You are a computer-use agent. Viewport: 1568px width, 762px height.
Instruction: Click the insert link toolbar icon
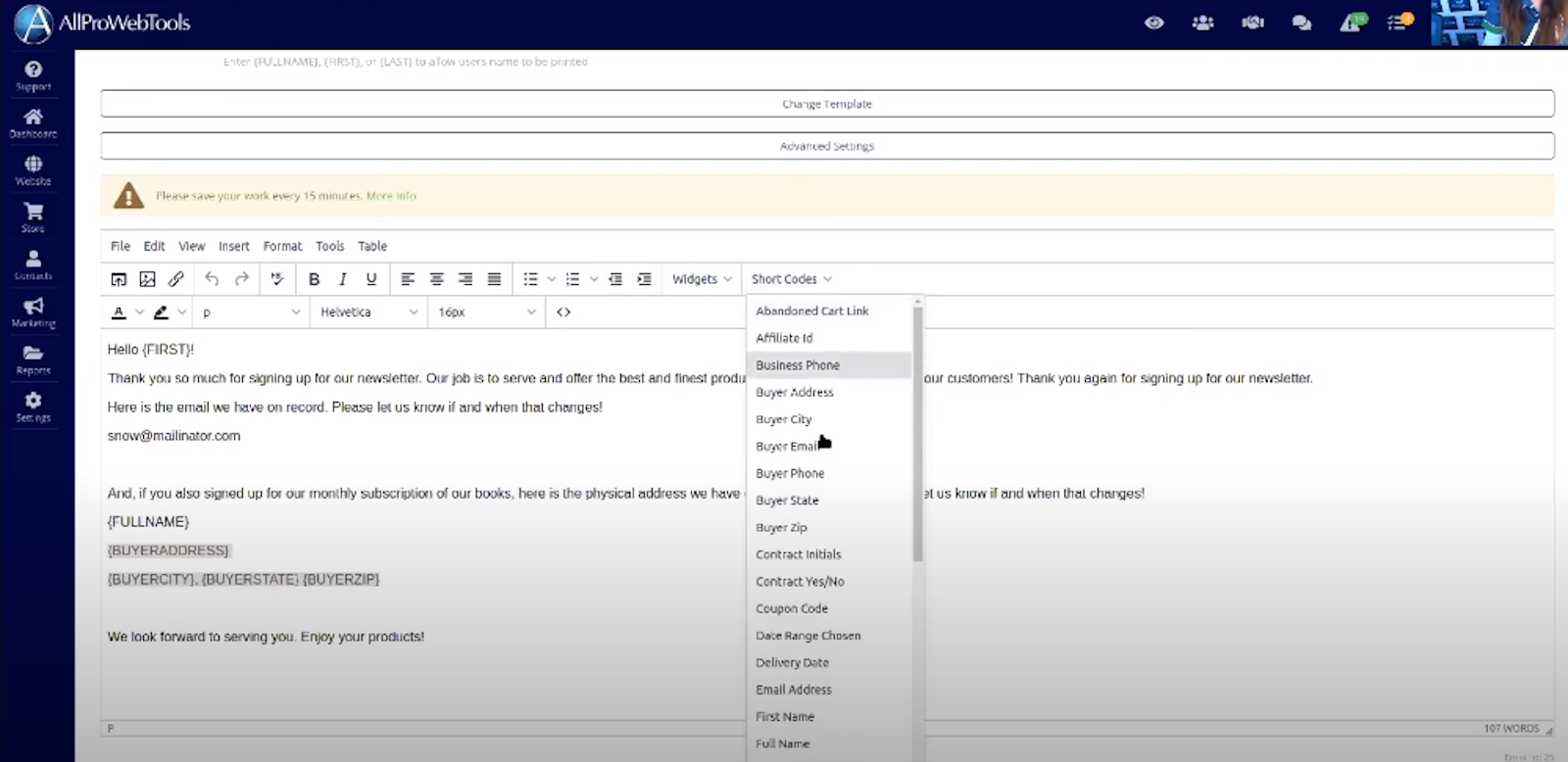point(176,279)
